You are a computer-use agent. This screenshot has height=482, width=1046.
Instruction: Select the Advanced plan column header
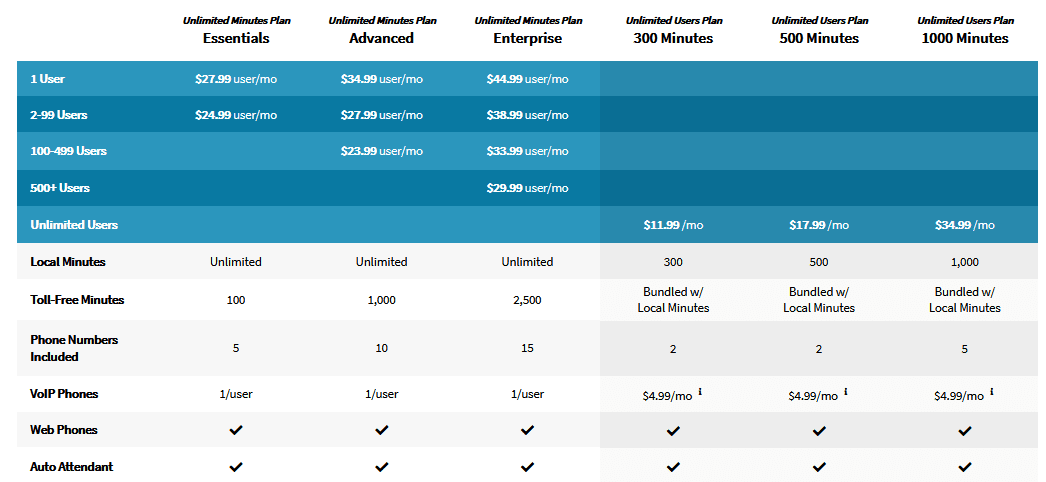[382, 31]
